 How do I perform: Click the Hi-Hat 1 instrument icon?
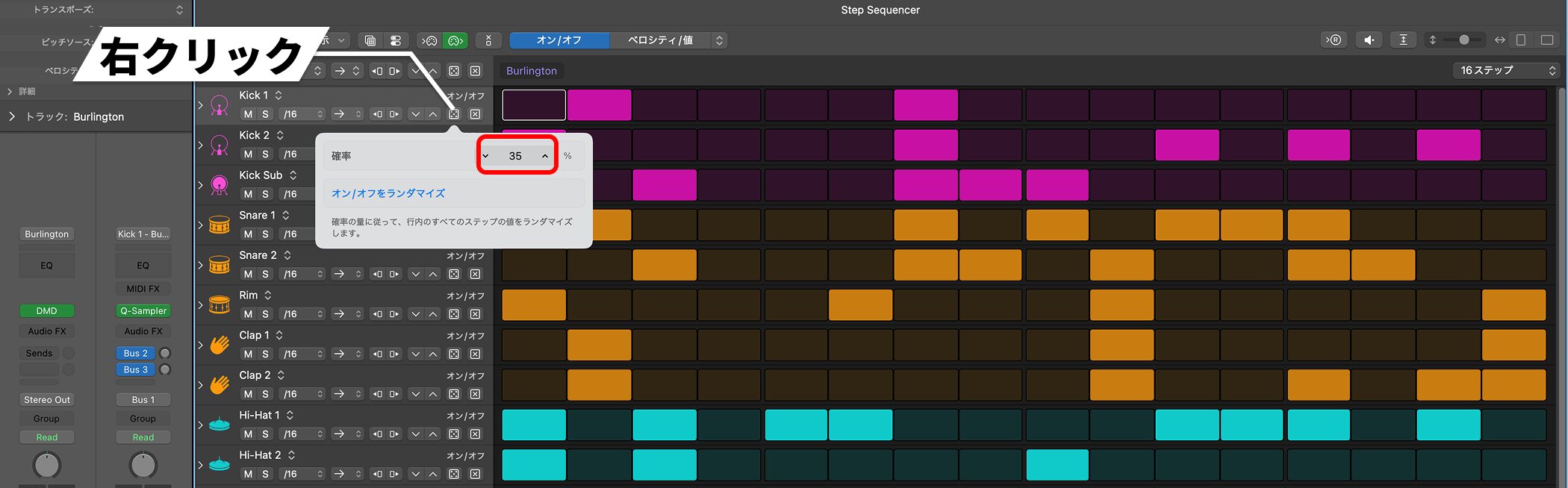tap(220, 425)
